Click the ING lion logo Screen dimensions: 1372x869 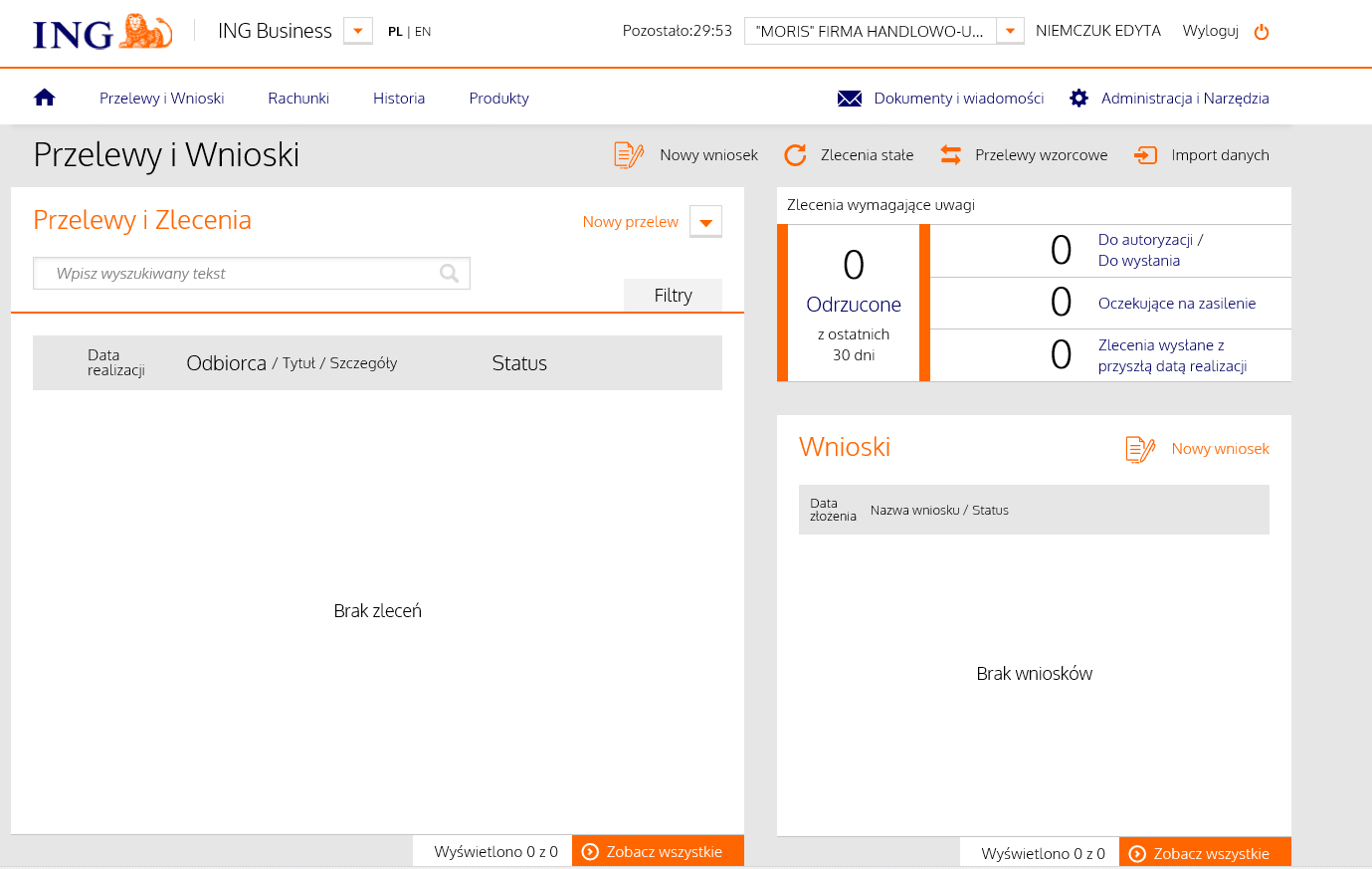[145, 32]
